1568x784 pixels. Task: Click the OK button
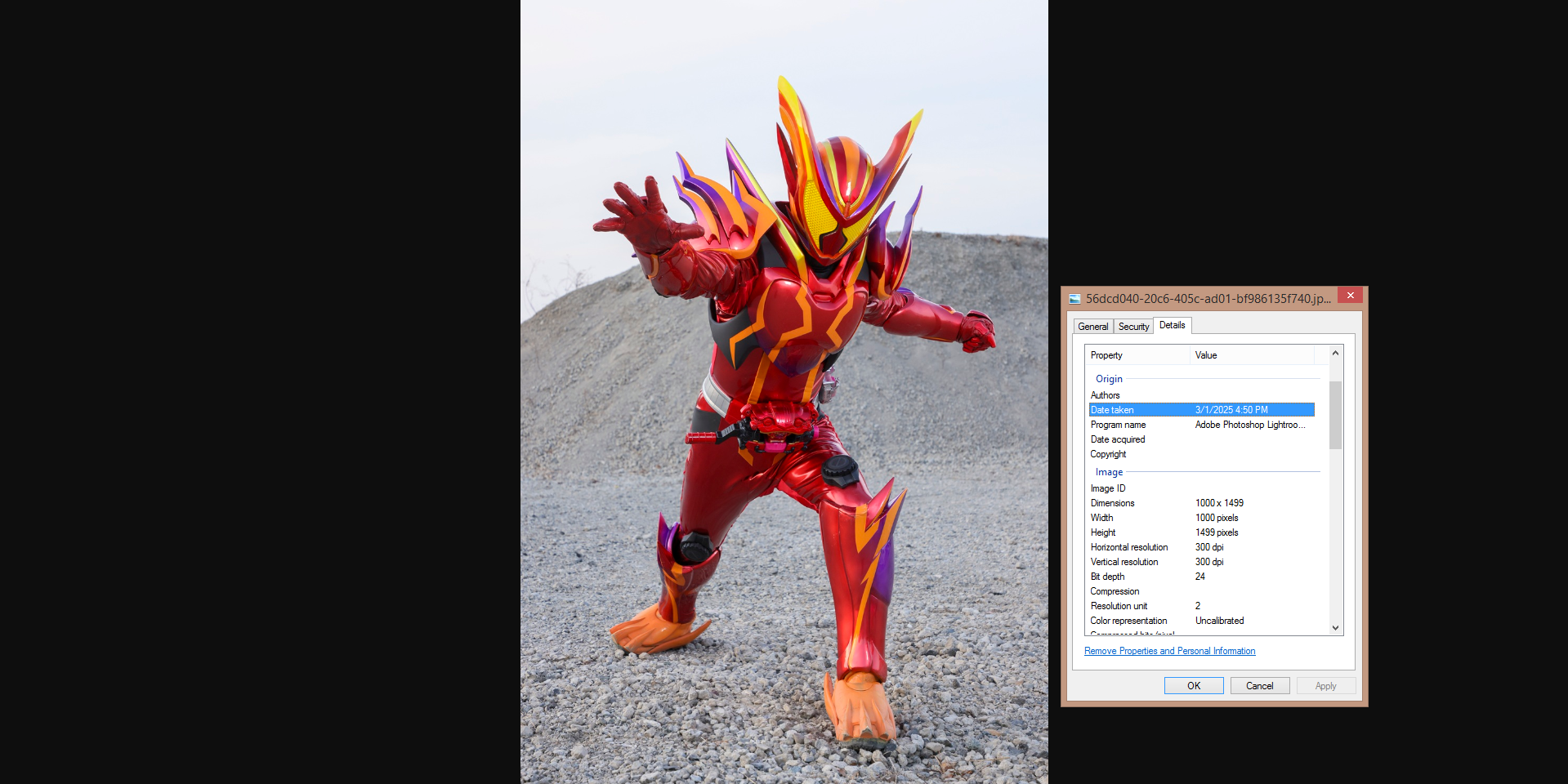[1194, 686]
